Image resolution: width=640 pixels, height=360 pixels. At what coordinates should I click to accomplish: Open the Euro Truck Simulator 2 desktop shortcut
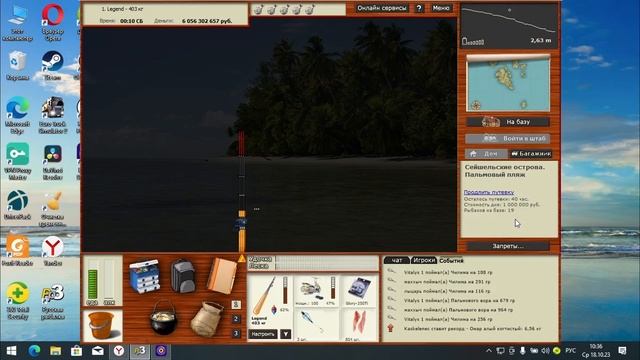pos(52,116)
